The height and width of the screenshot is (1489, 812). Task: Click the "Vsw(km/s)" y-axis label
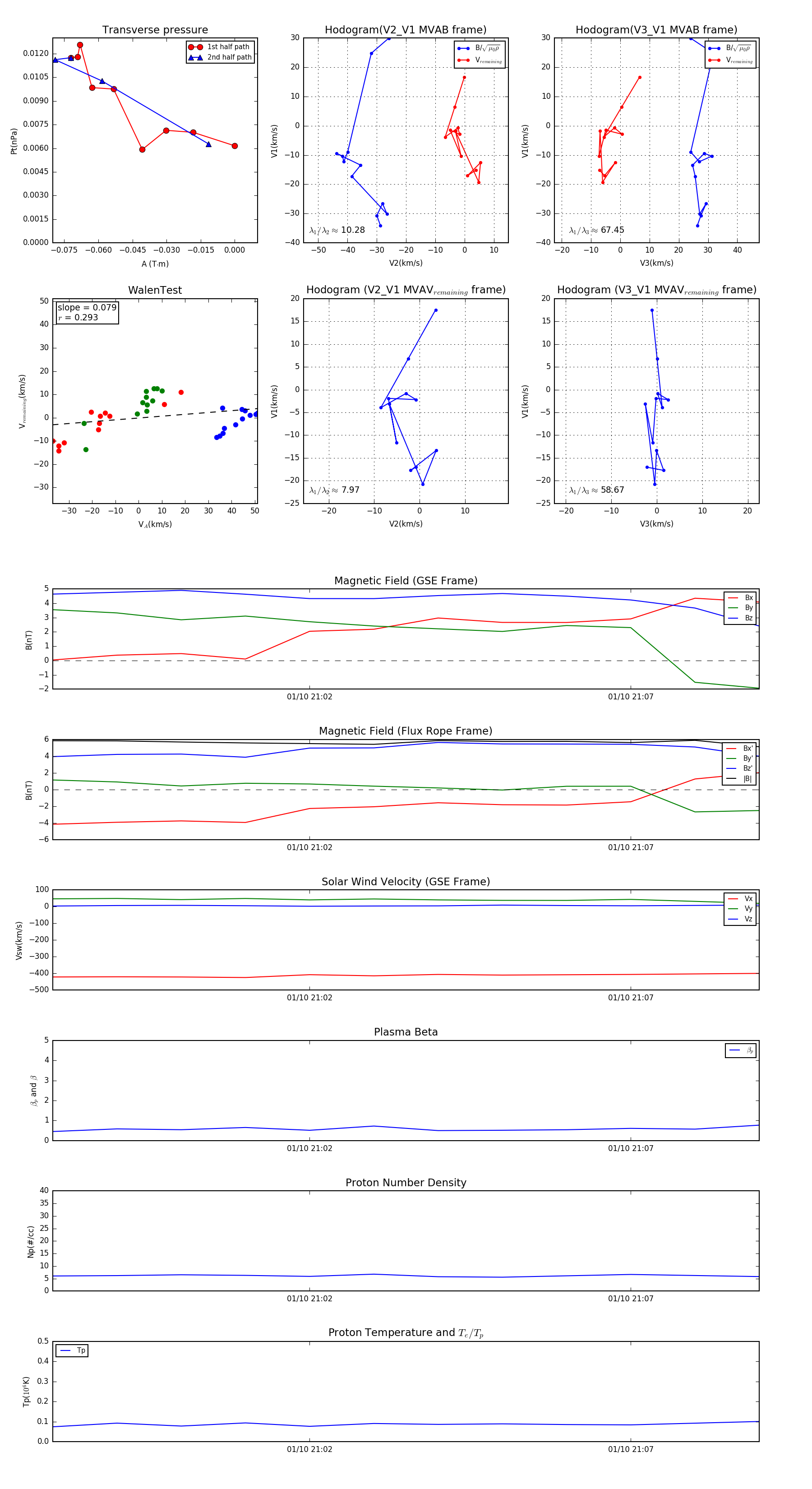click(18, 940)
